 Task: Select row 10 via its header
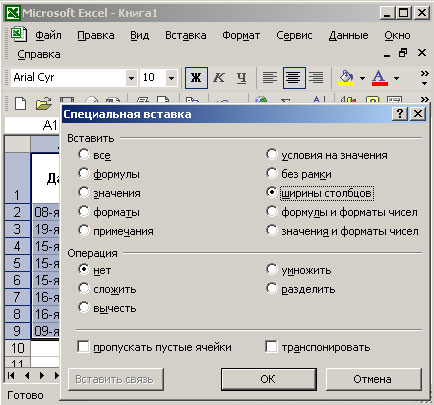(x=17, y=348)
